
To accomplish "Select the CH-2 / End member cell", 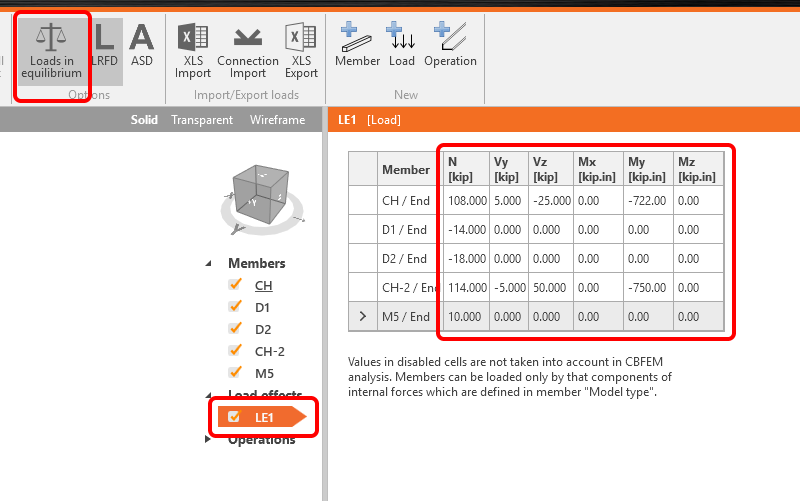I will pos(410,288).
